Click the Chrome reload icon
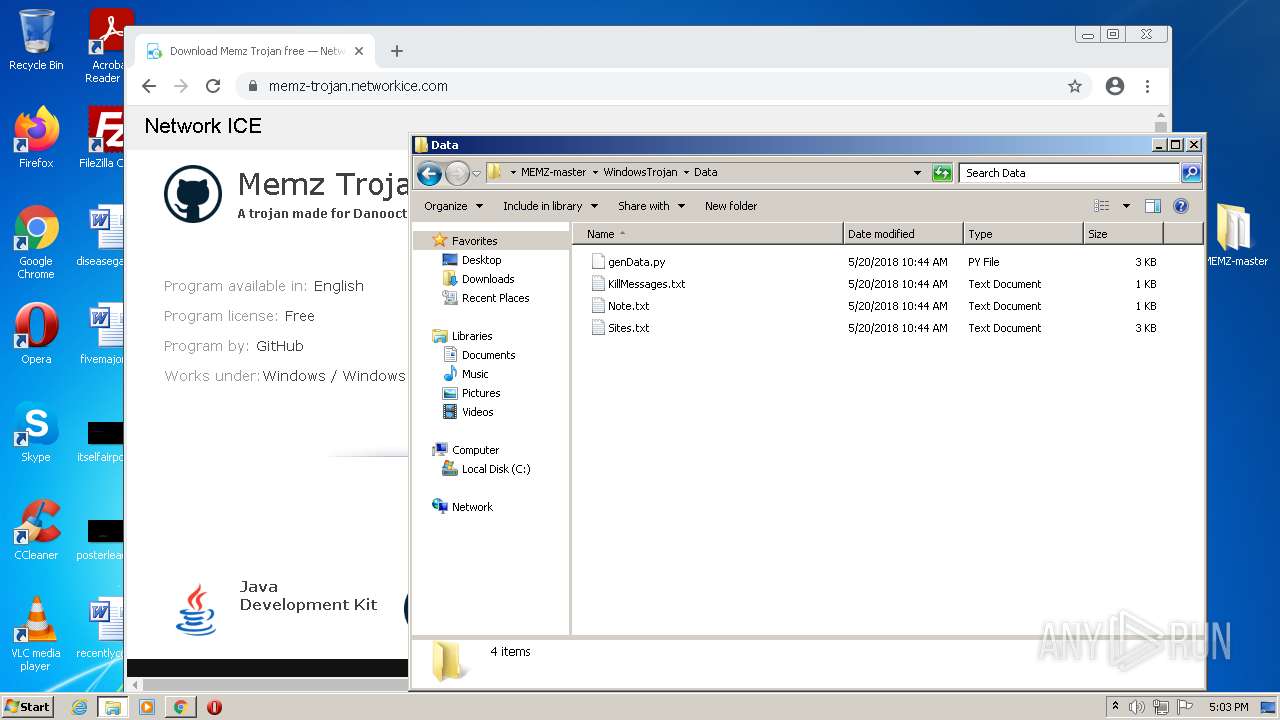The image size is (1280, 720). click(213, 86)
